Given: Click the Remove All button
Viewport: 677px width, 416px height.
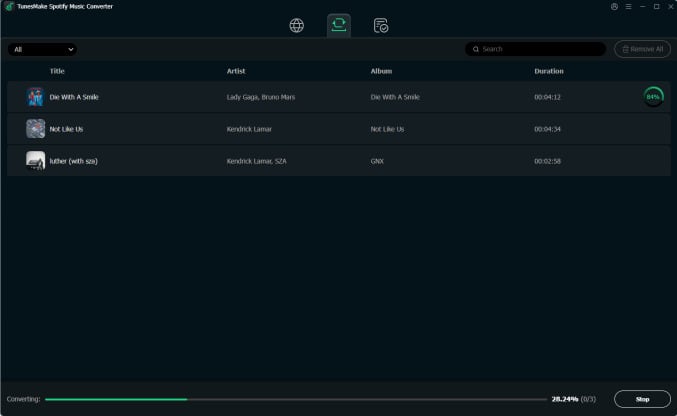Looking at the screenshot, I should (x=642, y=49).
